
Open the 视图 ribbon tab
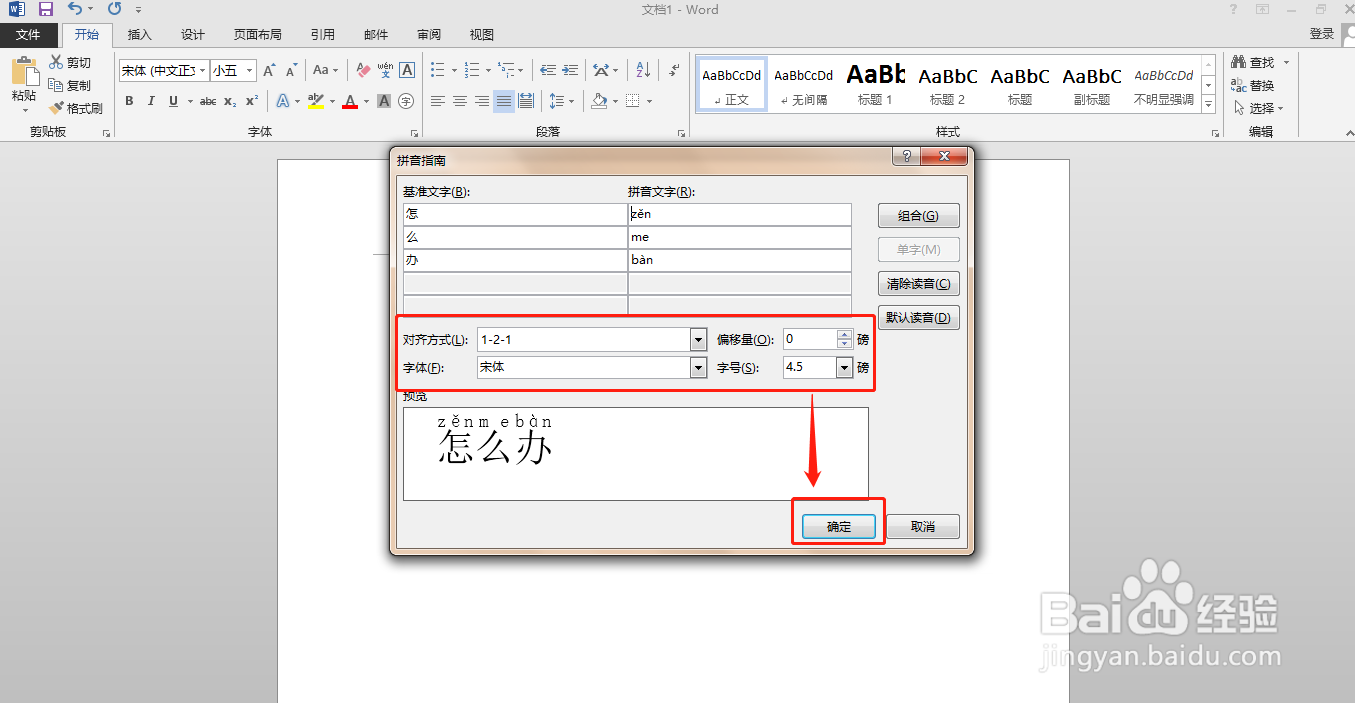480,33
